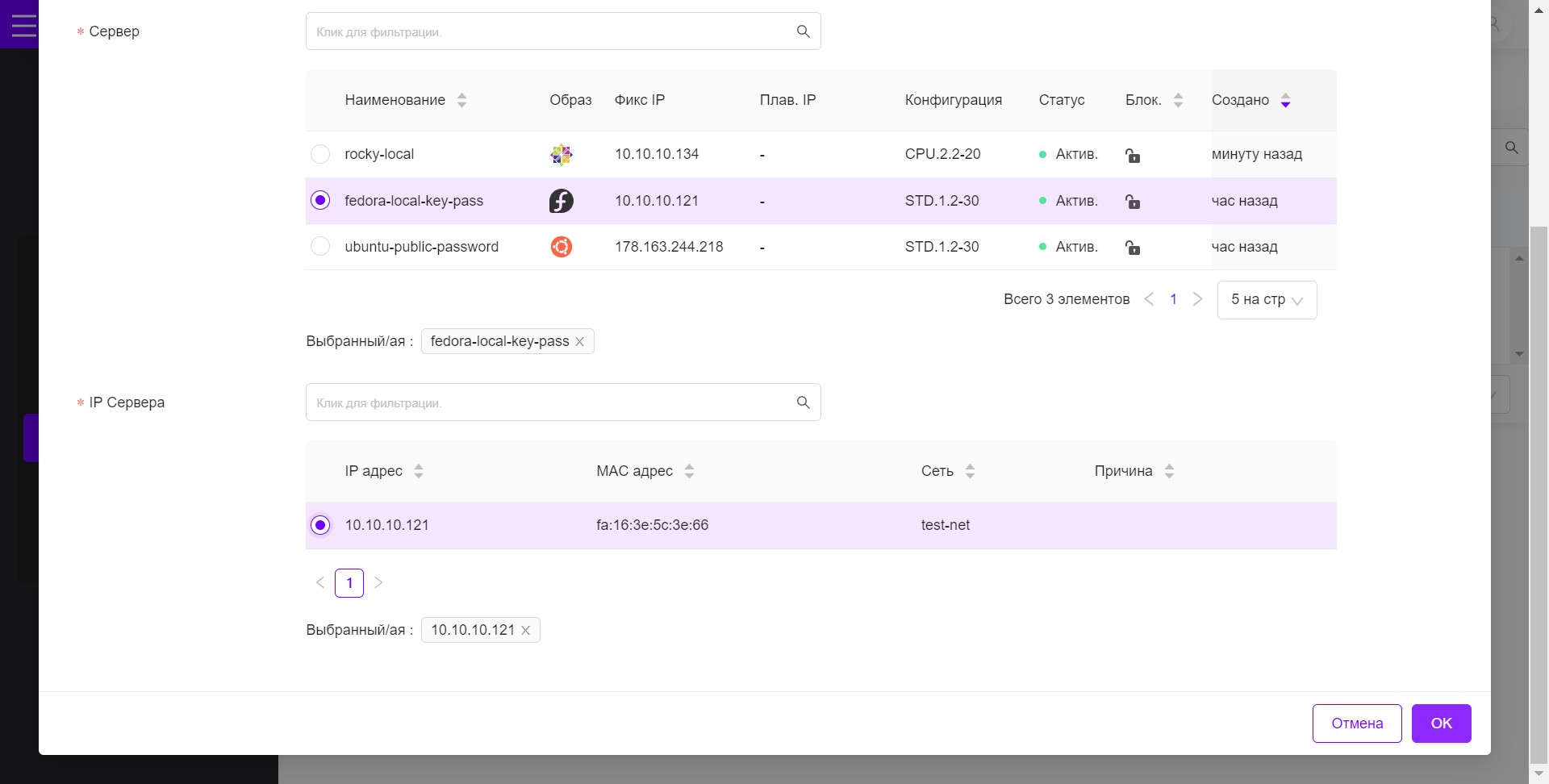Click the rocky-local server name
This screenshot has width=1549, height=784.
pos(379,154)
